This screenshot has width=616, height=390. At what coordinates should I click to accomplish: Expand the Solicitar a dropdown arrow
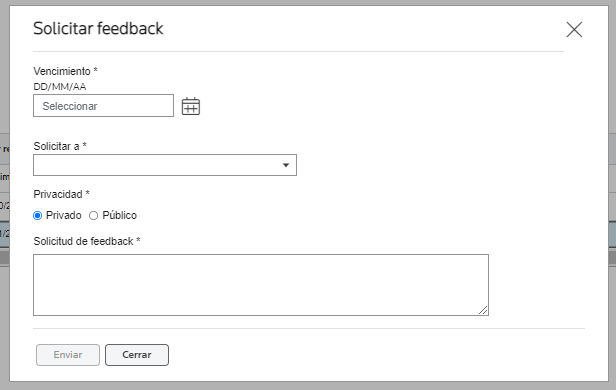pos(286,165)
